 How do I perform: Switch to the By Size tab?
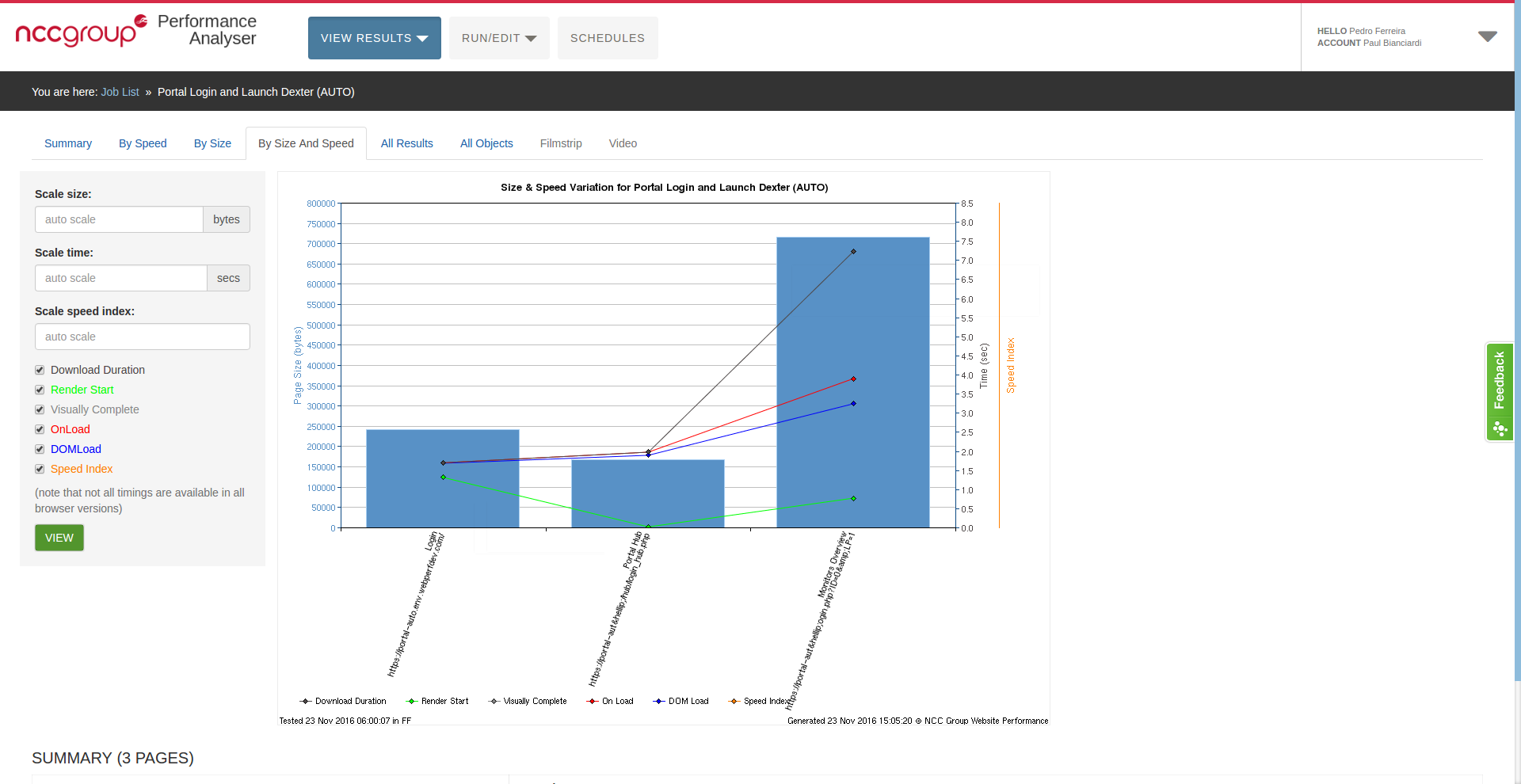click(x=212, y=143)
